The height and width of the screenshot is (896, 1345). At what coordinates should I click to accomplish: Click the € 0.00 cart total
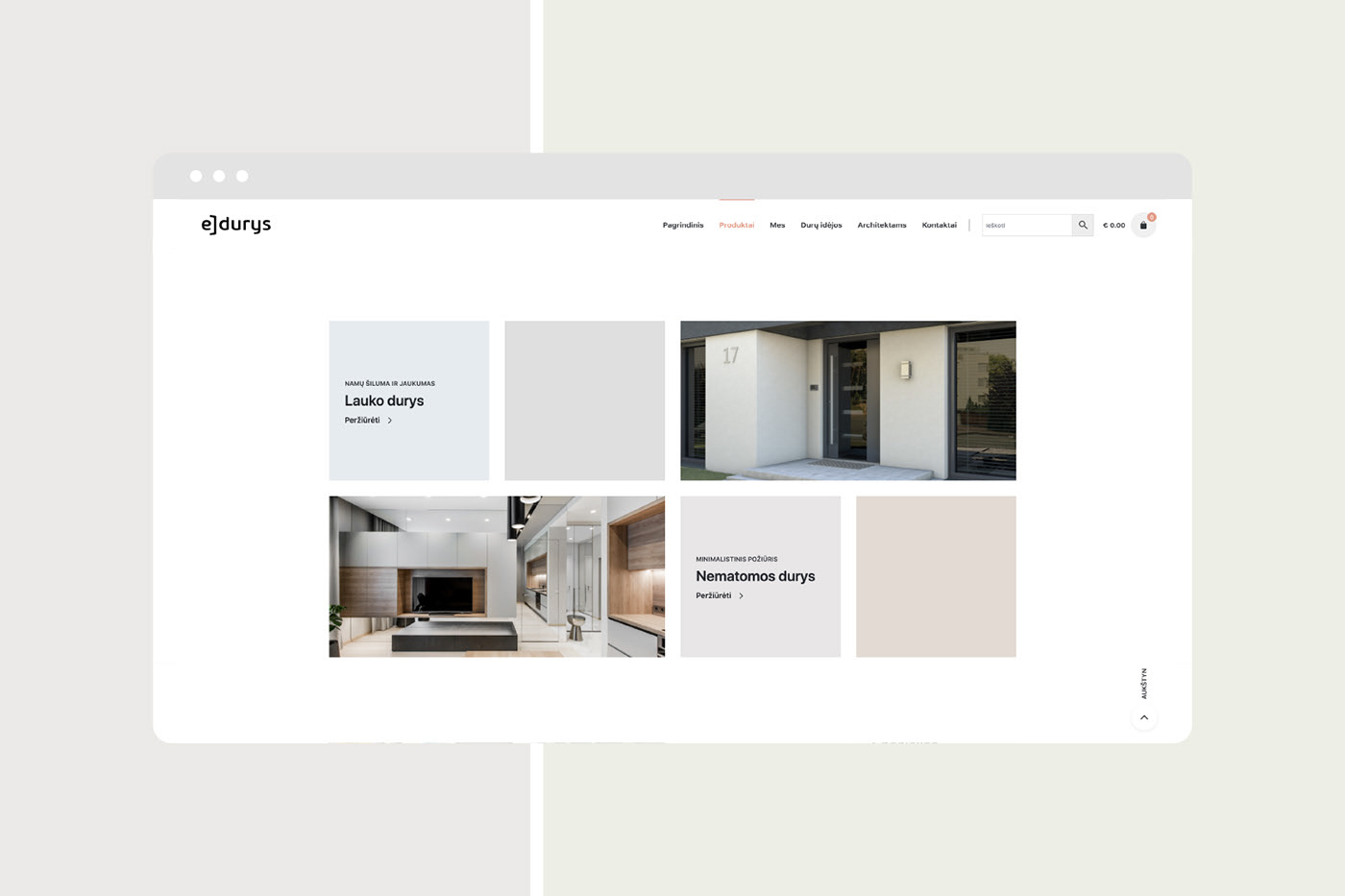1114,226
